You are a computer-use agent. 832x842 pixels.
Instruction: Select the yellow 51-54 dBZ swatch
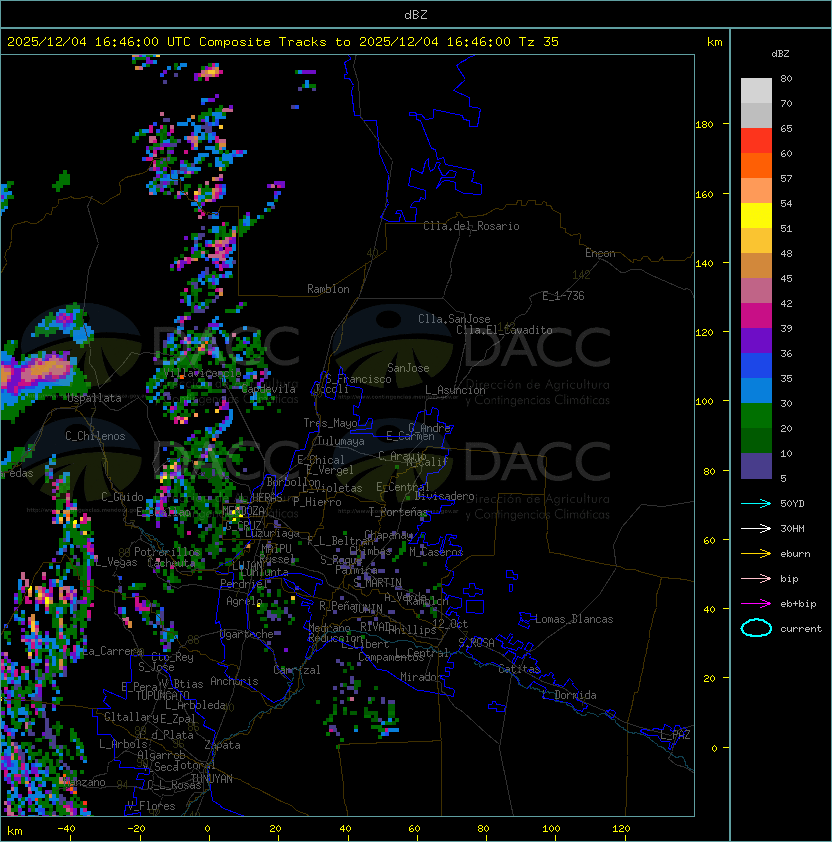[x=756, y=216]
